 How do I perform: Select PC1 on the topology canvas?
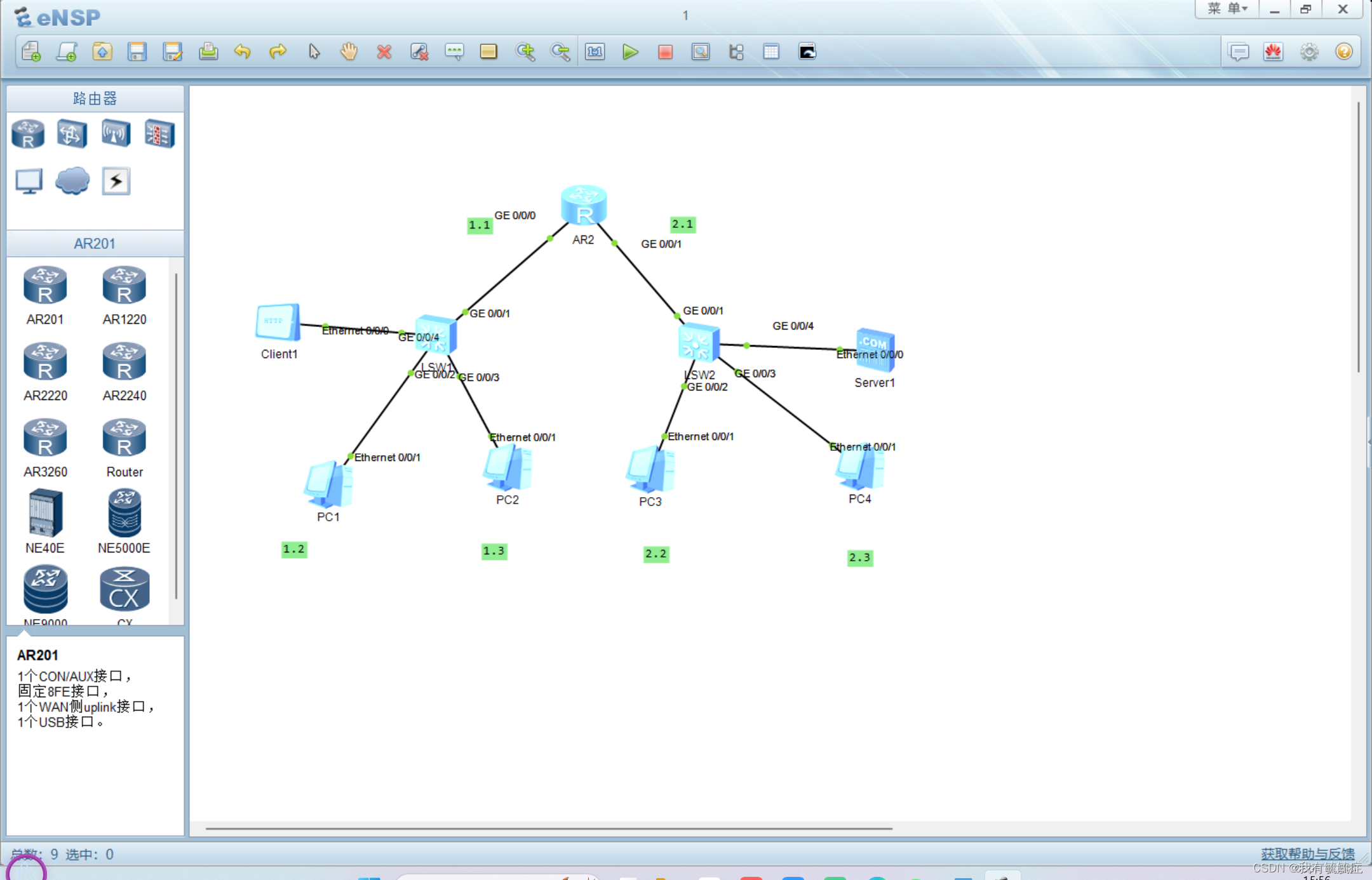click(328, 484)
